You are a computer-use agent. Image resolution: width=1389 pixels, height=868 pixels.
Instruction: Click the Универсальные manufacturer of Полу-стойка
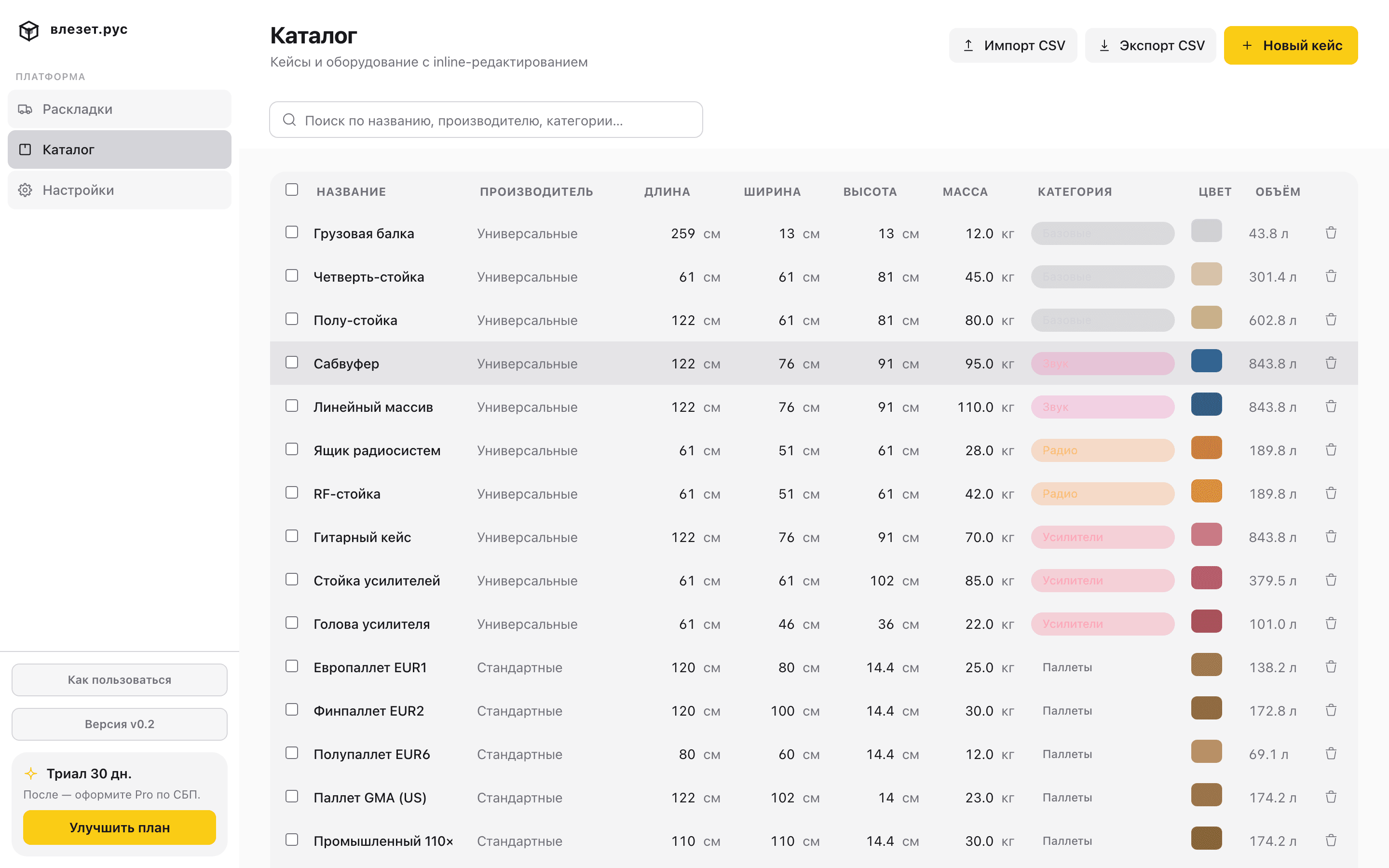(x=527, y=320)
